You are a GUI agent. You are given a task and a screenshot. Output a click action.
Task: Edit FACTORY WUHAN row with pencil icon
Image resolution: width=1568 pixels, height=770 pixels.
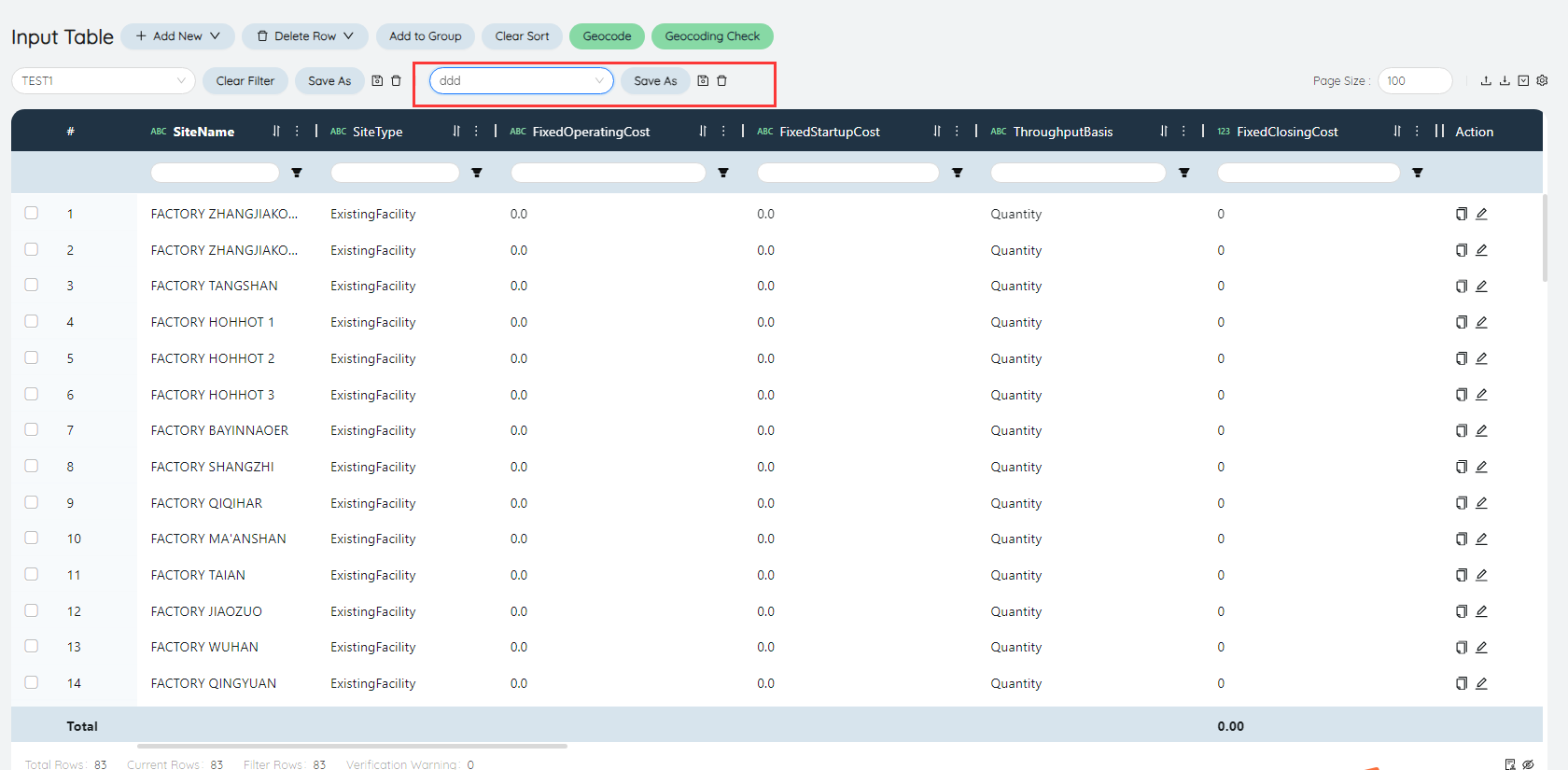pyautogui.click(x=1481, y=647)
